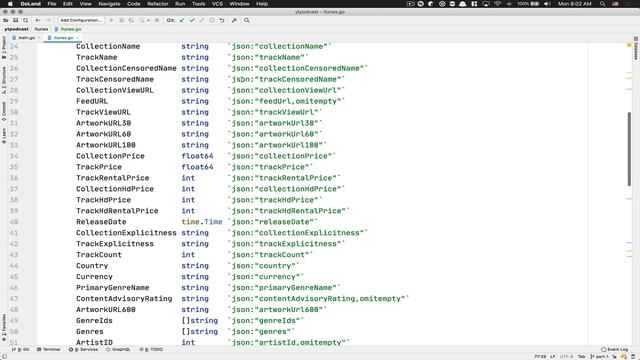Open the Learn tool window sidebar tab
Image resolution: width=640 pixels, height=360 pixels.
pyautogui.click(x=4, y=136)
